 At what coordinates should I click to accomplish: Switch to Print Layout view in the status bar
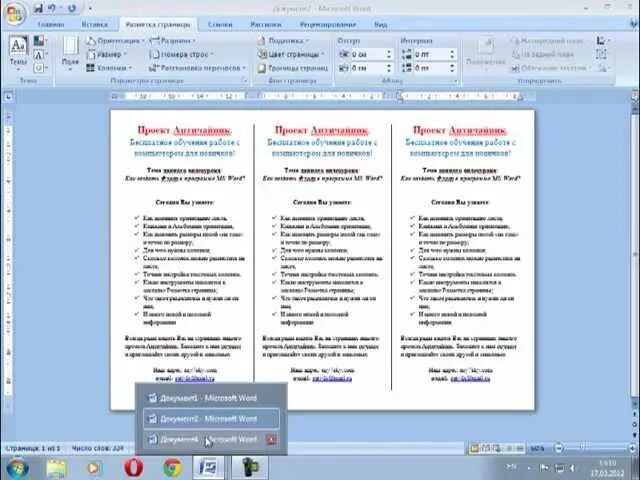[x=475, y=449]
